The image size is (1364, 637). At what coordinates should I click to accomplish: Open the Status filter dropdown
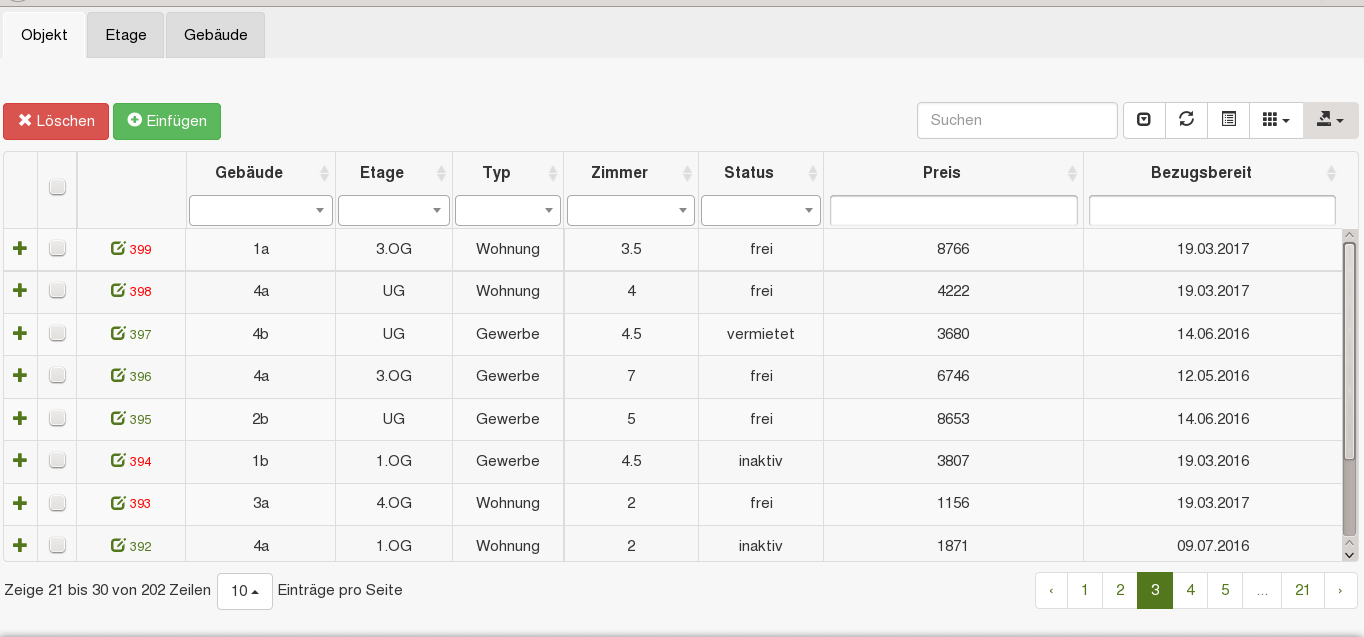tap(760, 210)
